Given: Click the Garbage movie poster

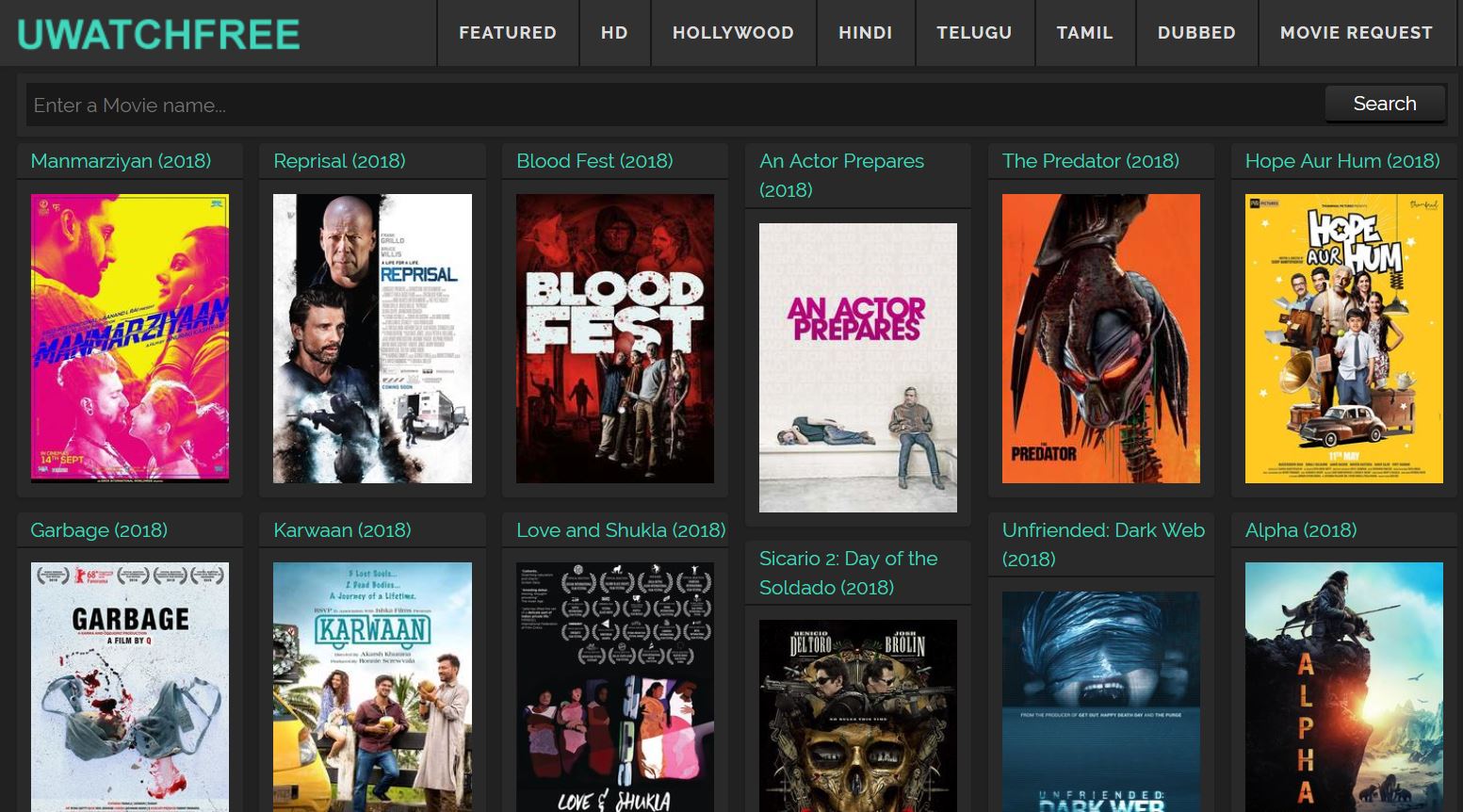Looking at the screenshot, I should 130,686.
